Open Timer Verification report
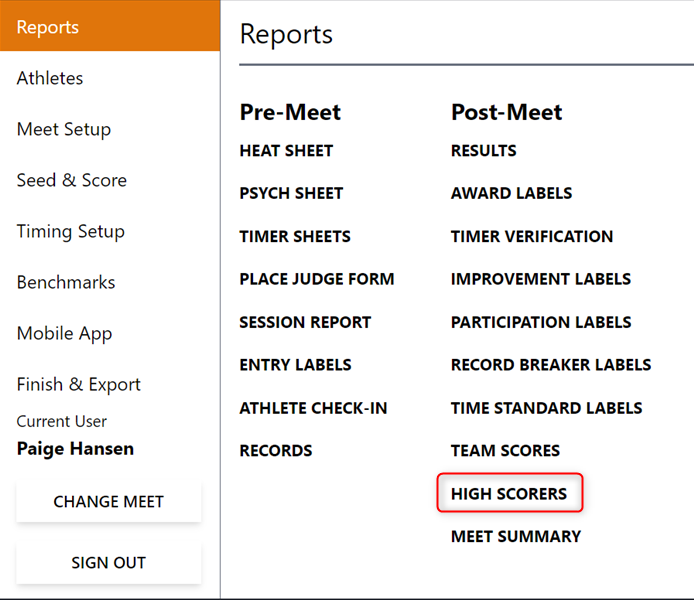Screen dimensions: 694x600 [532, 237]
